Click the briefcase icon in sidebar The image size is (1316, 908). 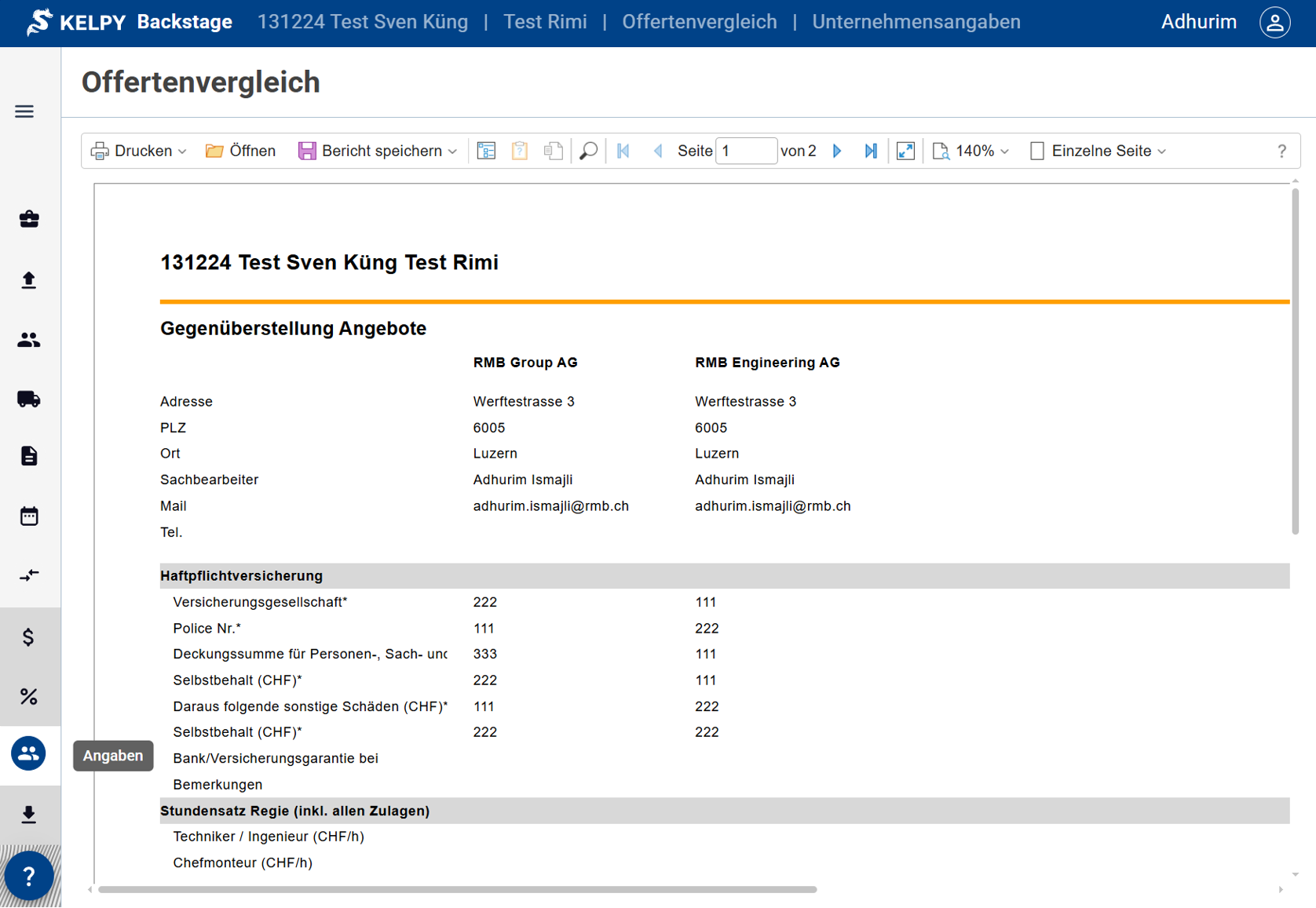click(29, 219)
